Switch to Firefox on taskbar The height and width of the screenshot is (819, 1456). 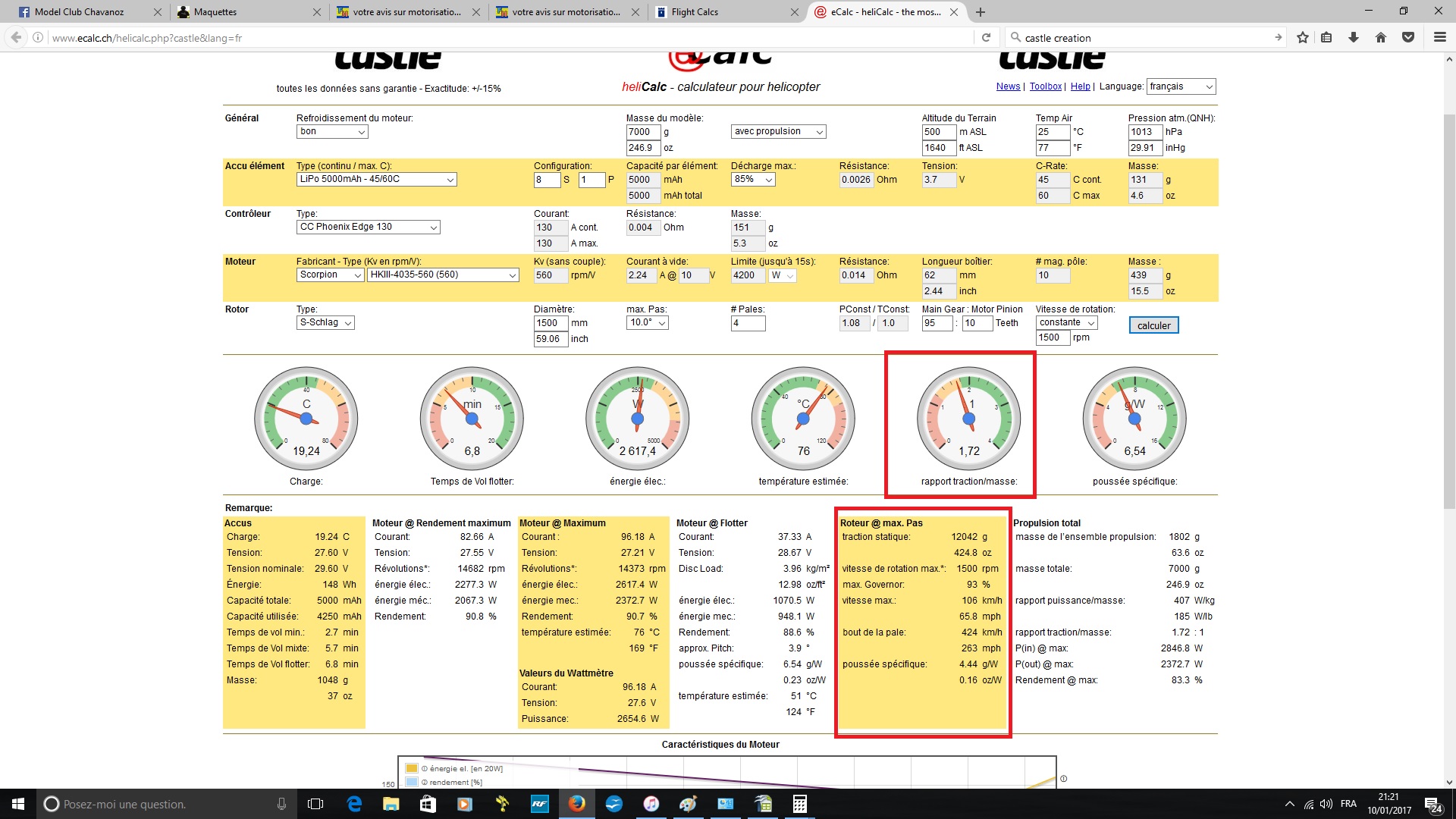(577, 804)
